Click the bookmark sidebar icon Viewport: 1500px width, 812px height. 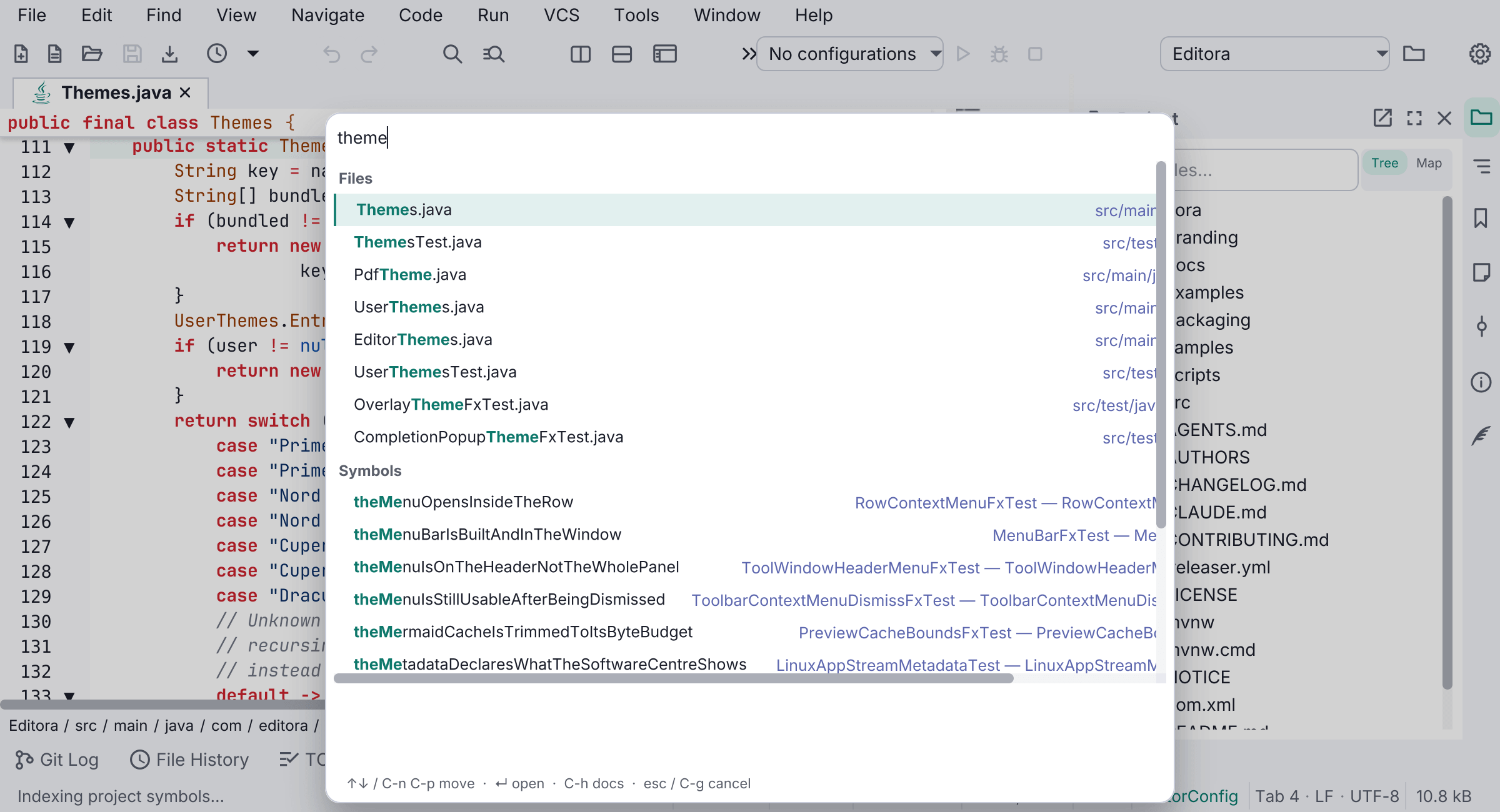click(x=1481, y=219)
